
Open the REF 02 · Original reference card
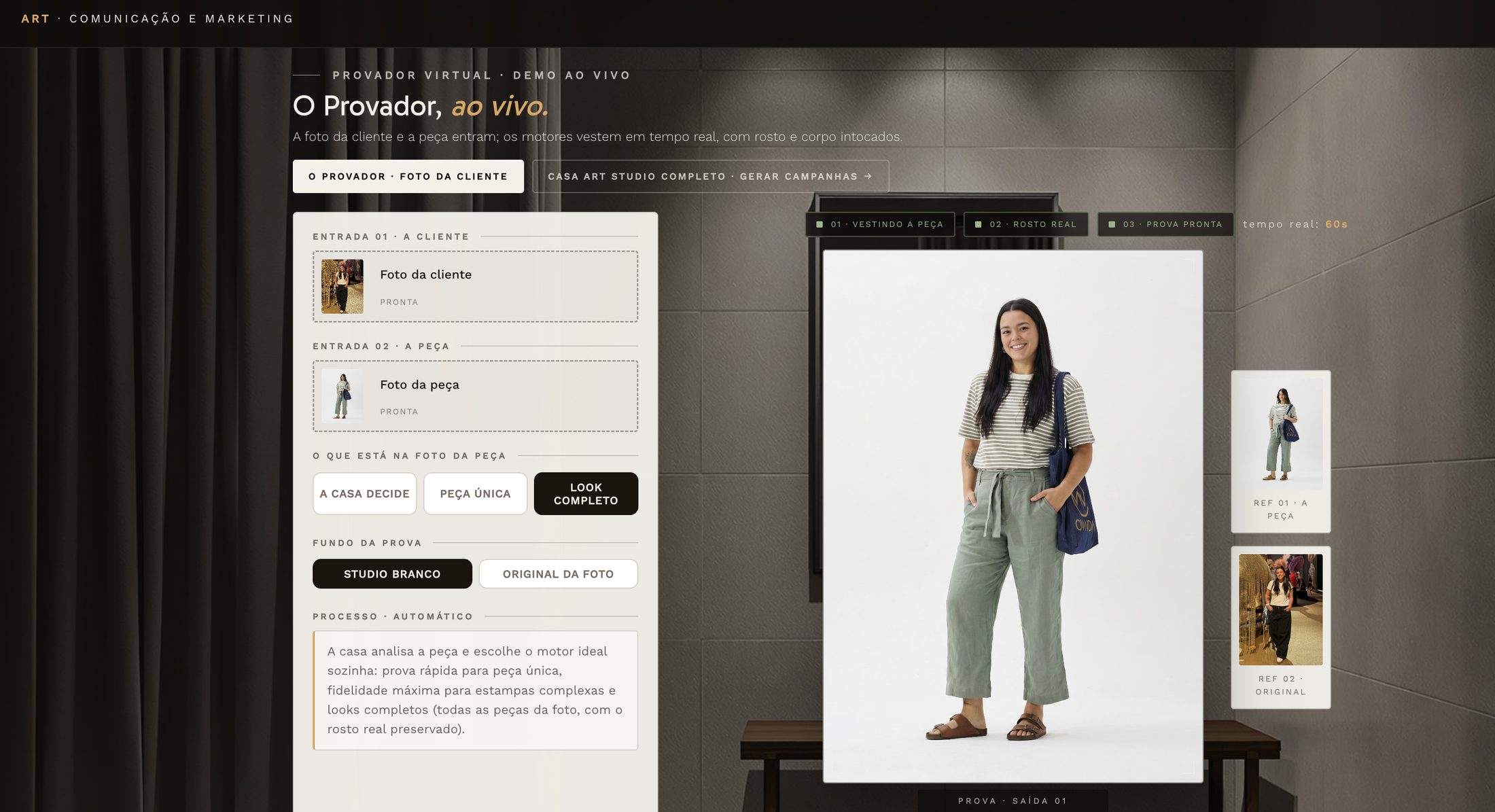(x=1280, y=627)
